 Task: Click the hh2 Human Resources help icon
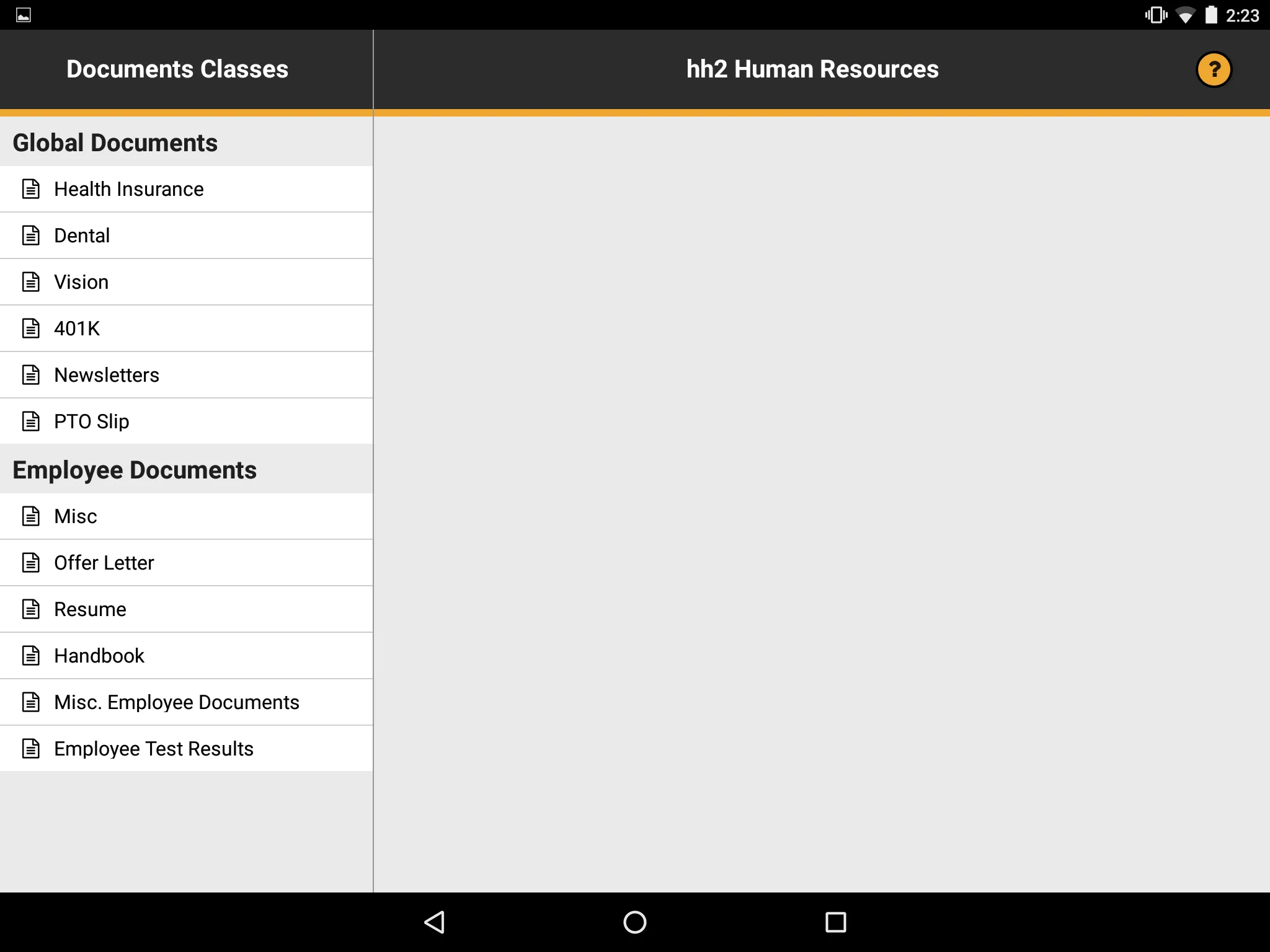(x=1214, y=68)
